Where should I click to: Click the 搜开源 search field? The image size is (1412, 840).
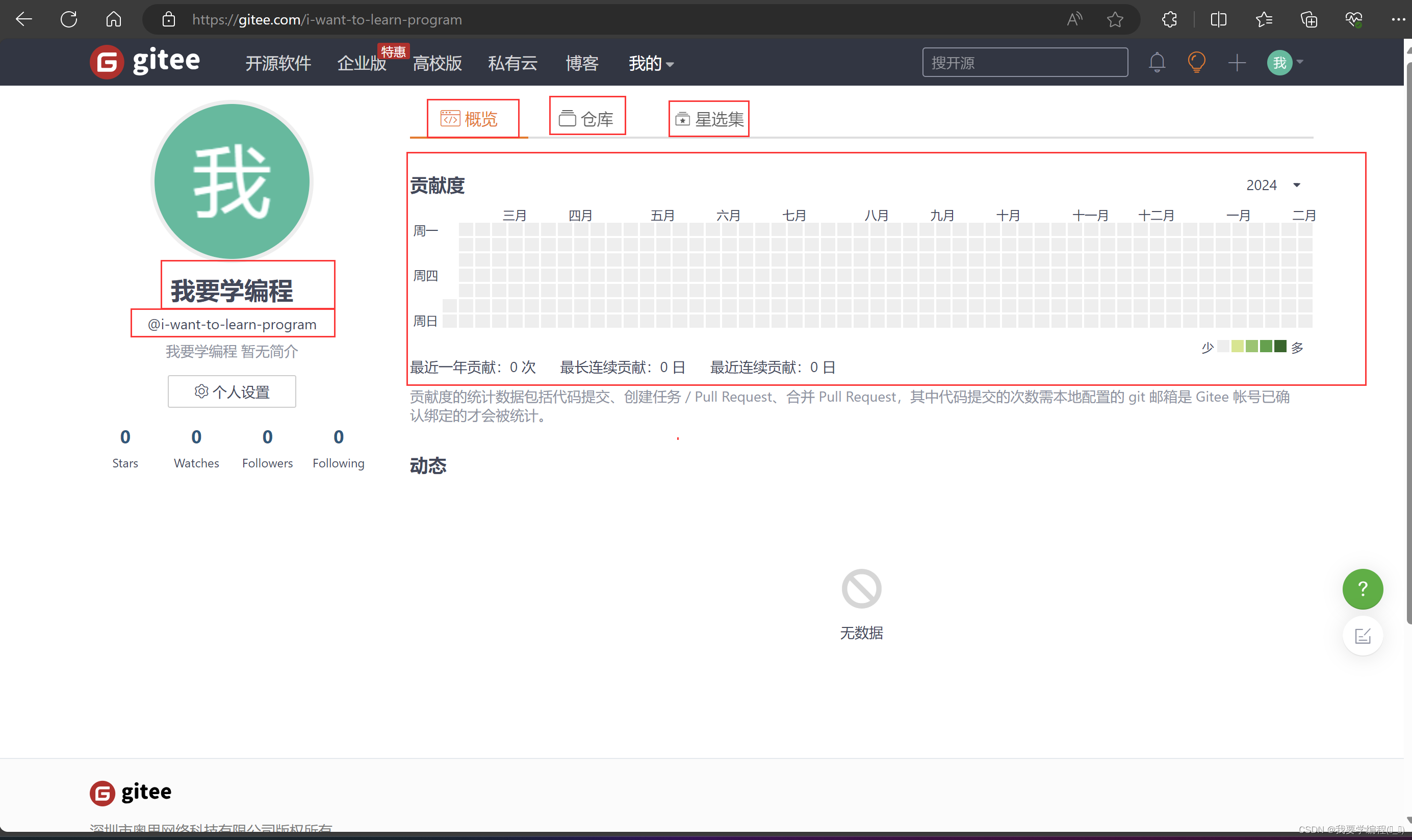click(1024, 62)
